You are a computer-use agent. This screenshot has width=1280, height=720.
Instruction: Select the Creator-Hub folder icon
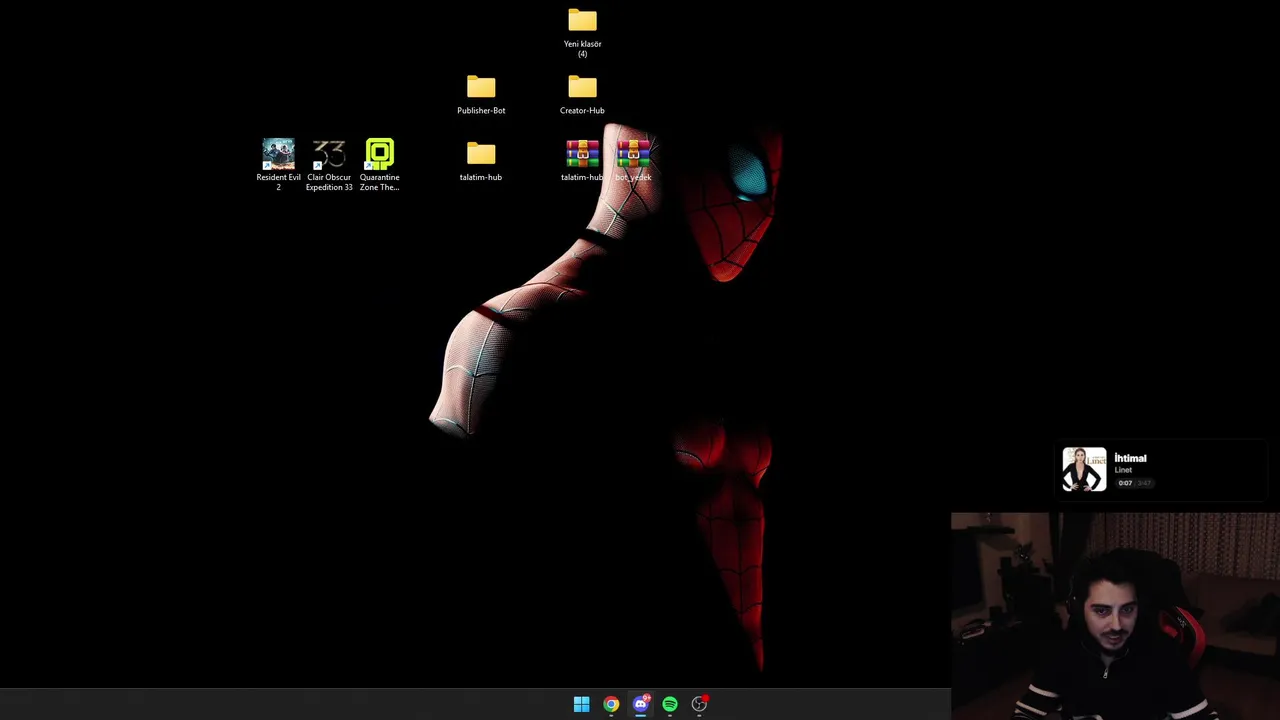tap(582, 88)
